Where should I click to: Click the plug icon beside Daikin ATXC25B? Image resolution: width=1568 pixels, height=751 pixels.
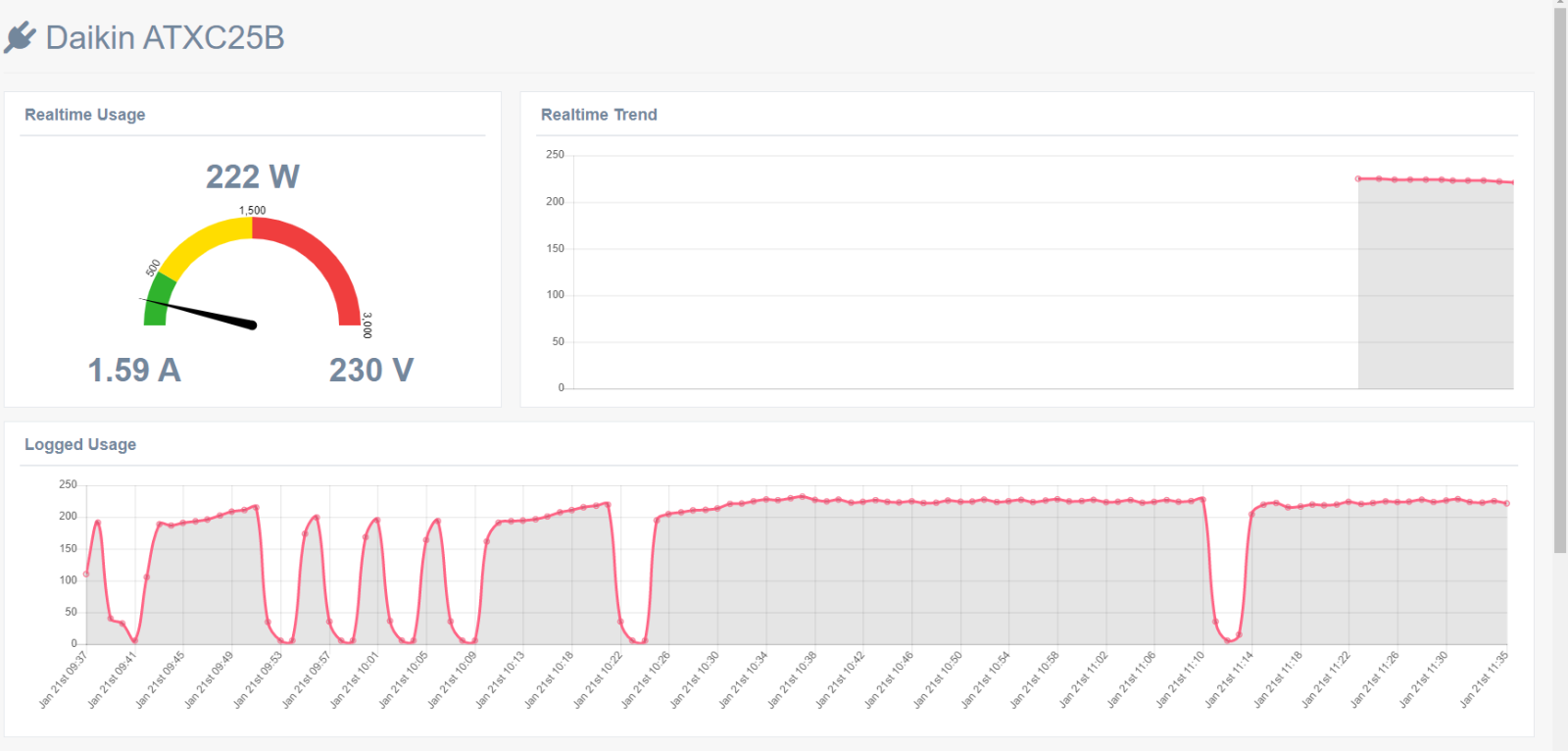click(x=20, y=37)
